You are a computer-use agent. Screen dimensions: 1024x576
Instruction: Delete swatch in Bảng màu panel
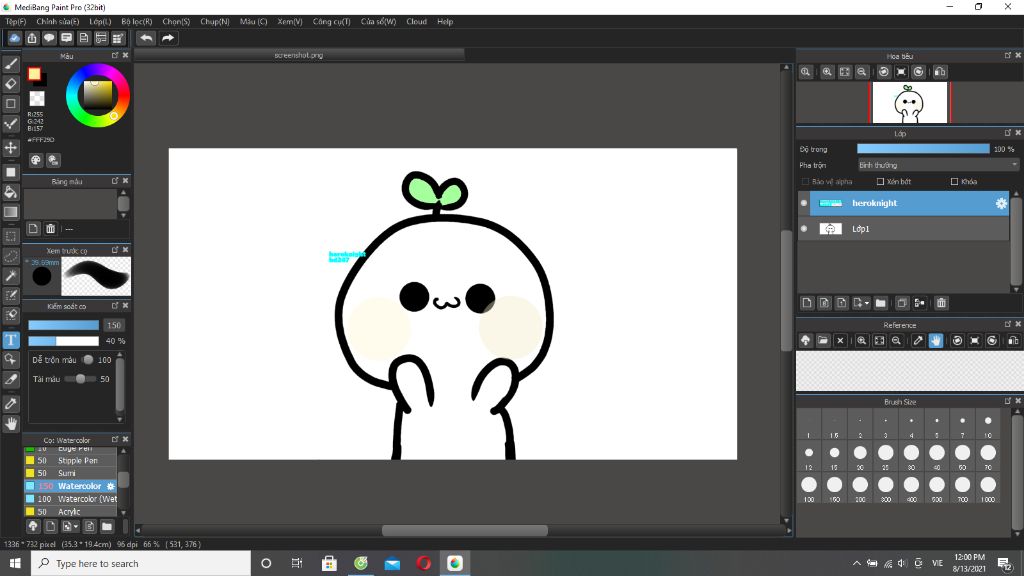point(50,229)
